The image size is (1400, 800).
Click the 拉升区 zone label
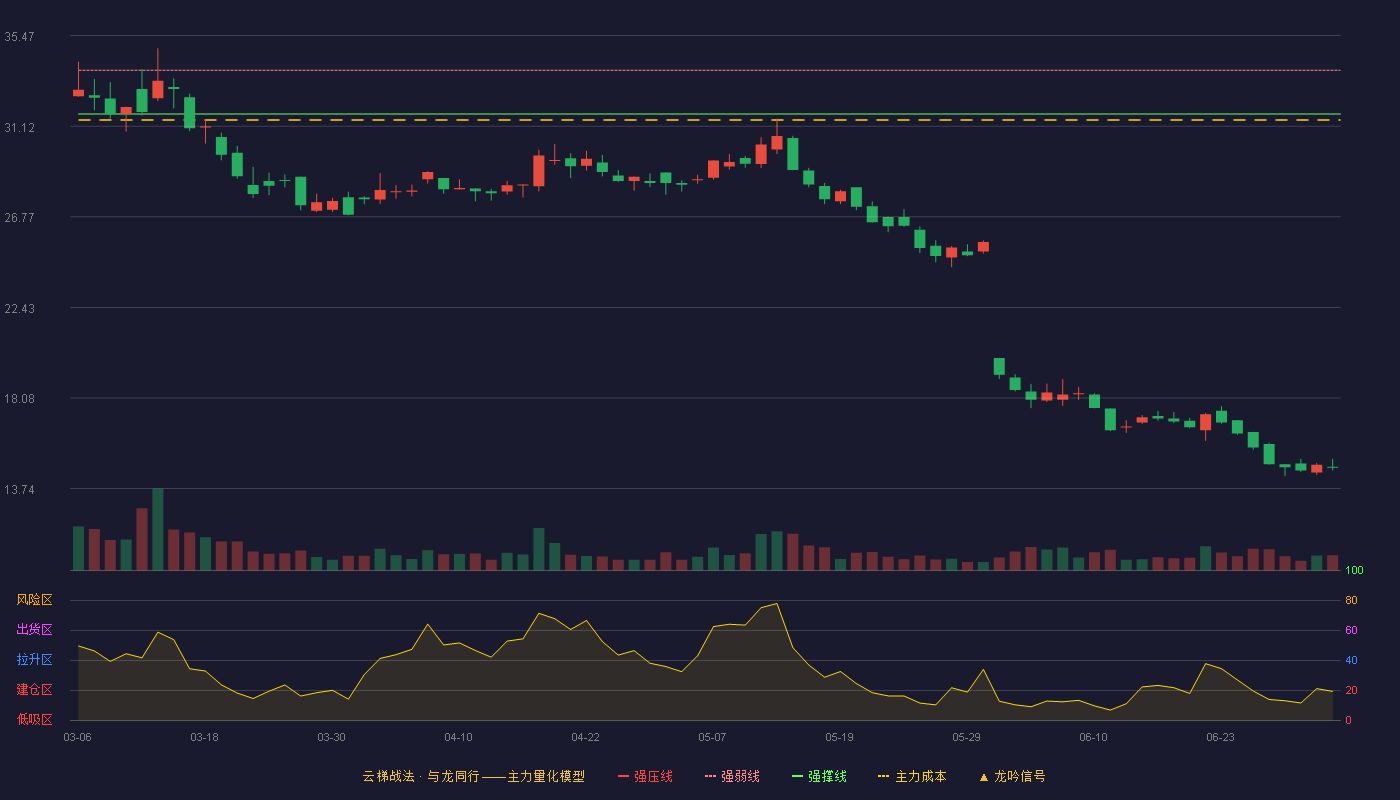(35, 660)
